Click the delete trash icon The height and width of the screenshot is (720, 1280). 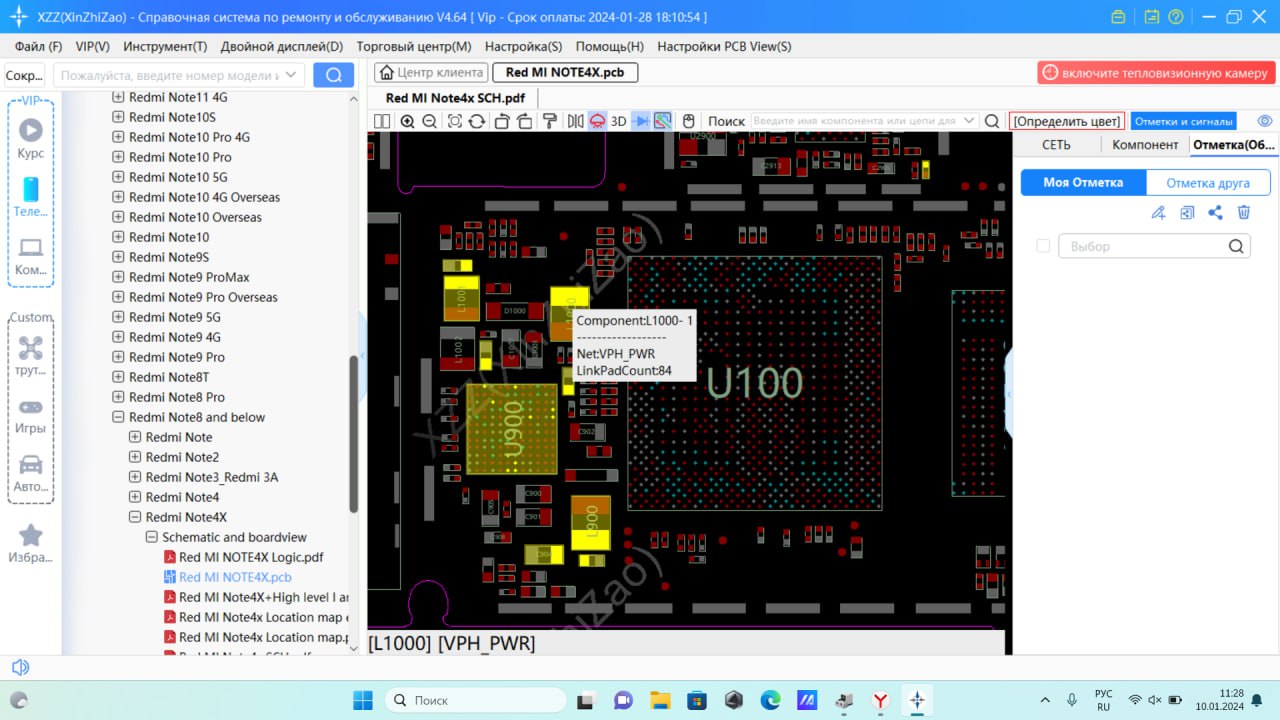click(x=1244, y=212)
